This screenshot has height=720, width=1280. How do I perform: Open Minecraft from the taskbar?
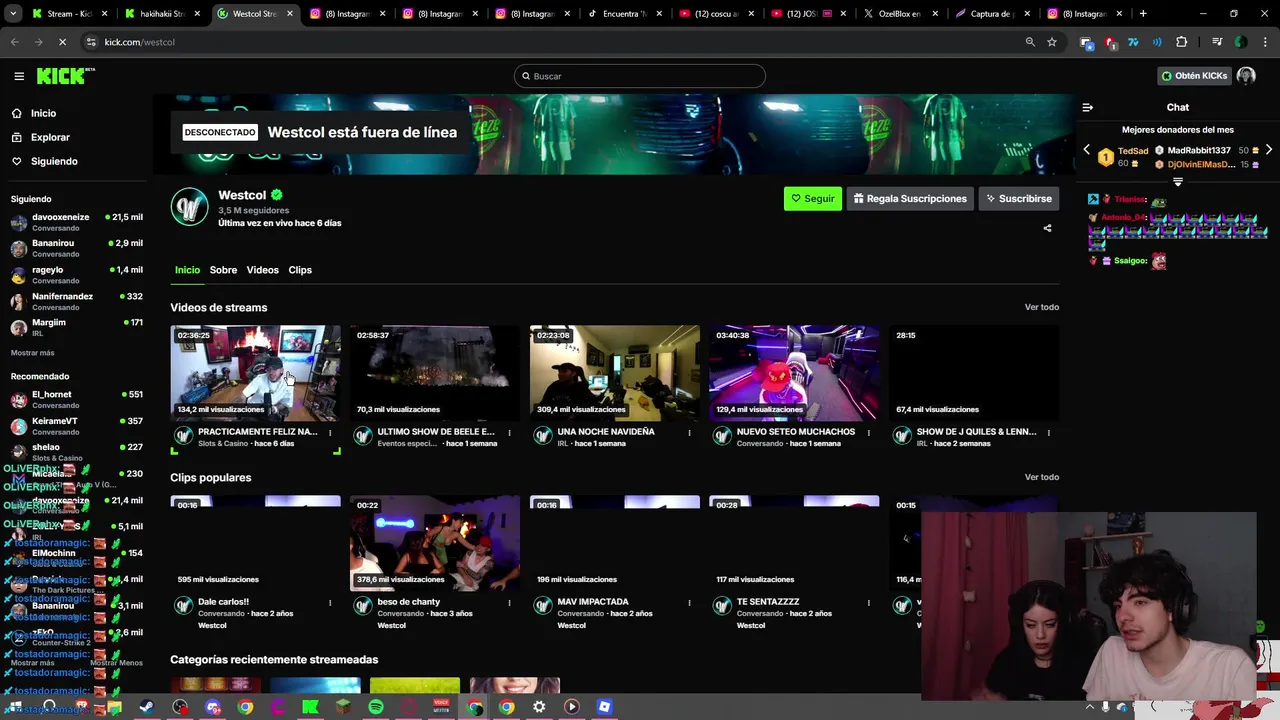click(343, 707)
